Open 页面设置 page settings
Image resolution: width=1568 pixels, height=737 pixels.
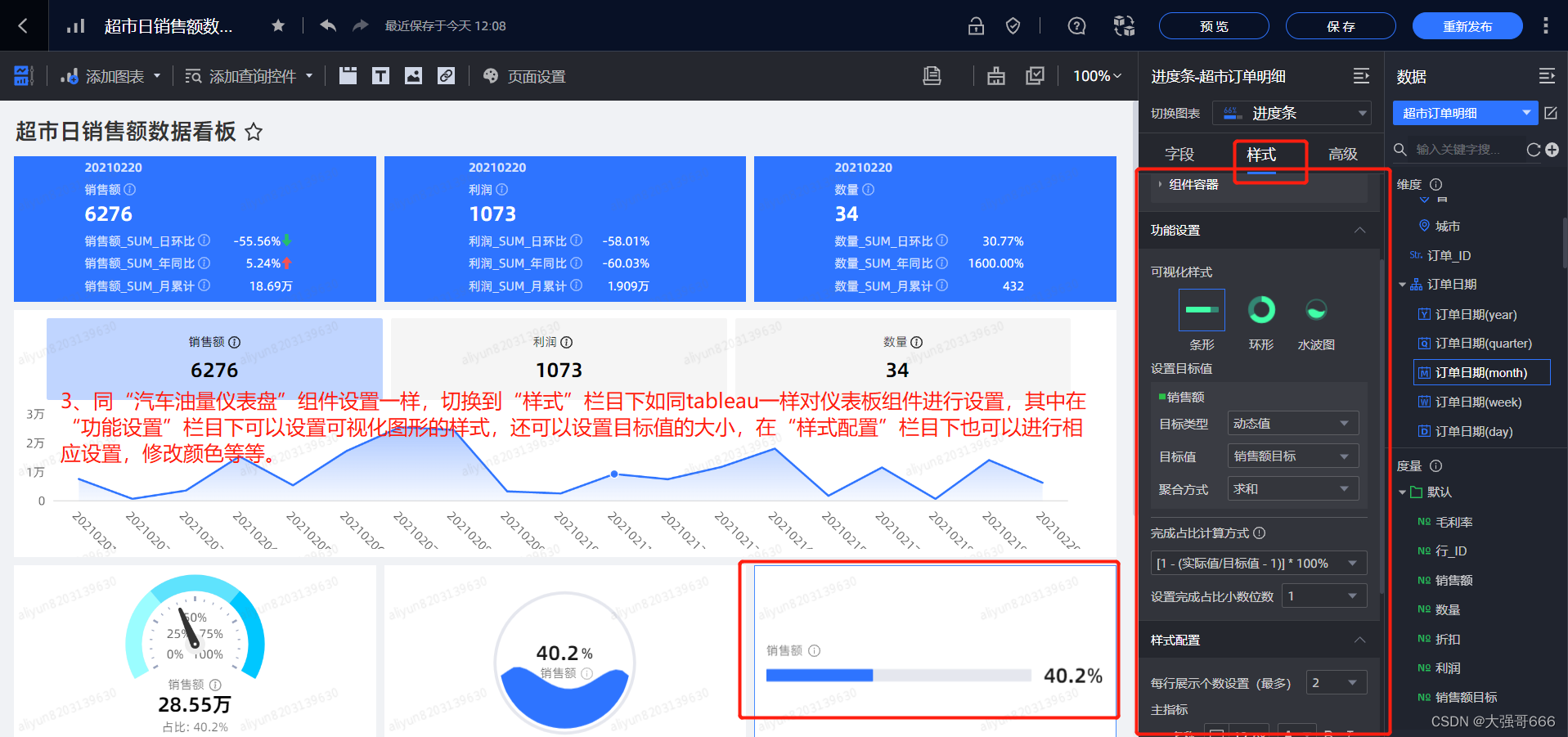click(x=524, y=76)
